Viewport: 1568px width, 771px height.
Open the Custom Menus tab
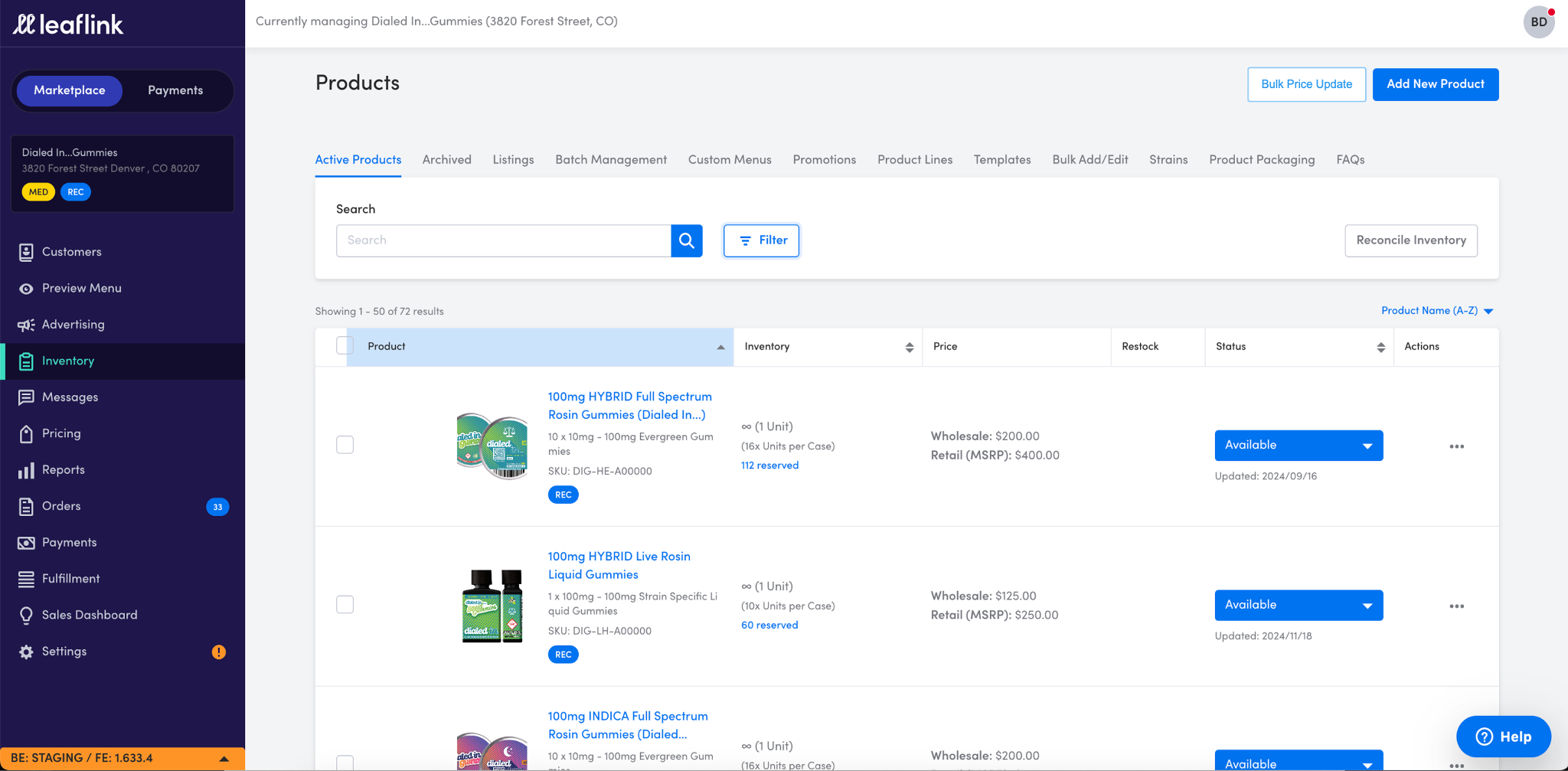point(730,160)
